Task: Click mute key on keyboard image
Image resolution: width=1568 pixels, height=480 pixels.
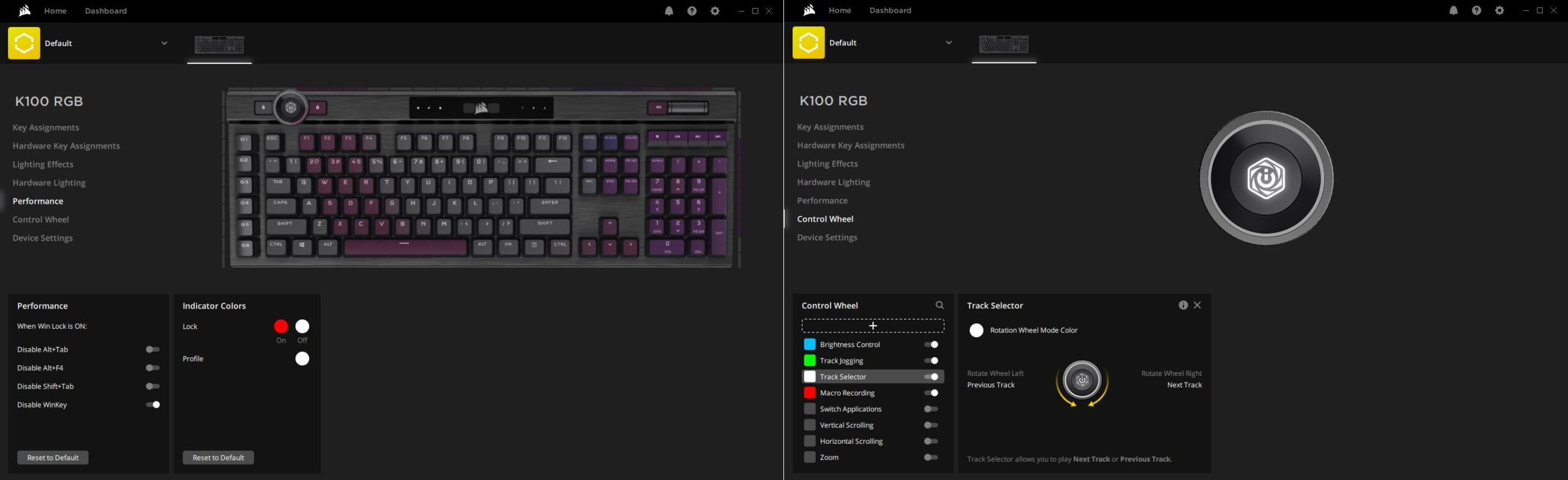Action: coord(658,108)
